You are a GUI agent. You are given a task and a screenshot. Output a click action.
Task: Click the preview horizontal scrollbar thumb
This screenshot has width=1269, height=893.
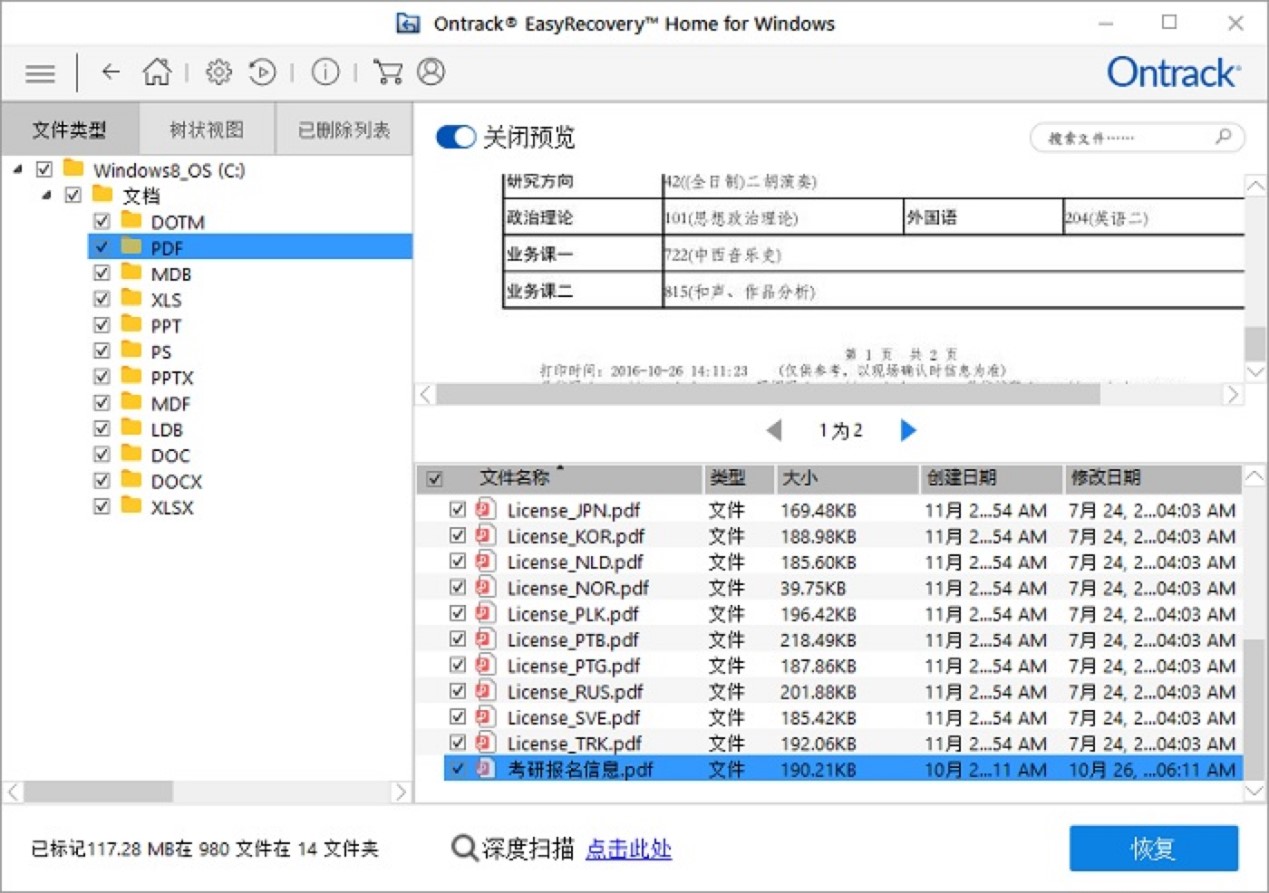(x=768, y=395)
